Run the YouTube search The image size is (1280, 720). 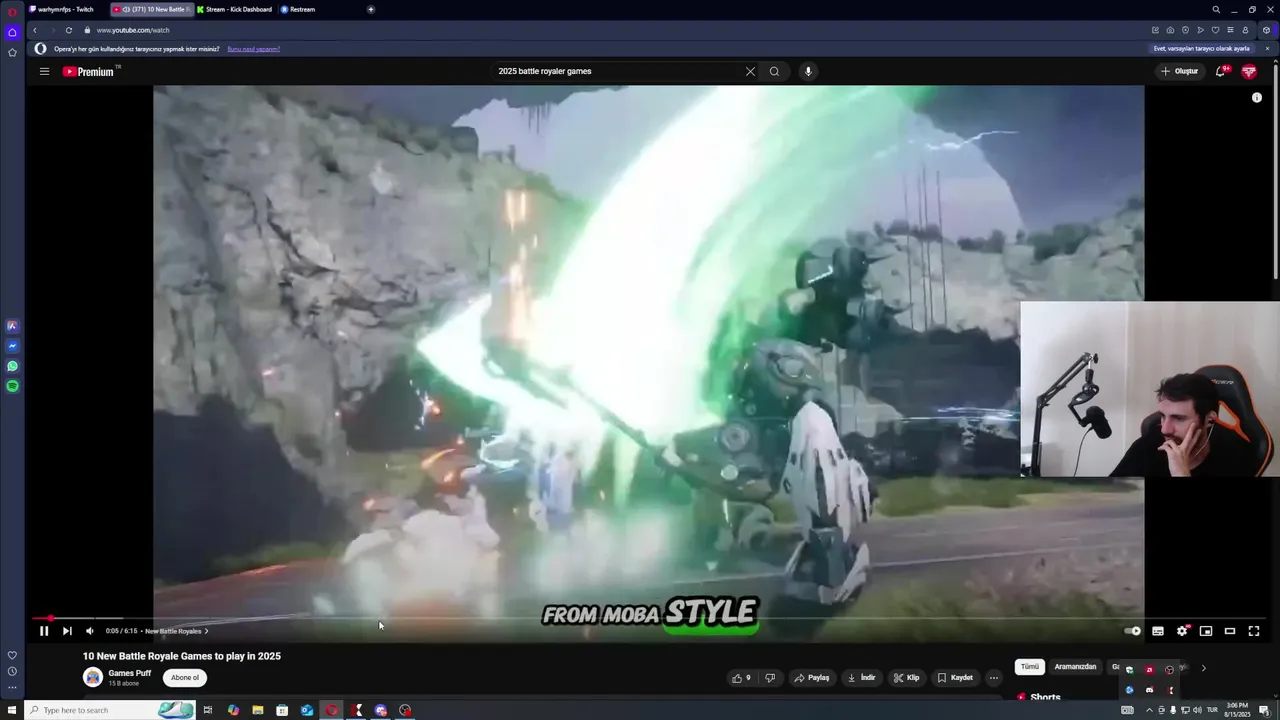pyautogui.click(x=774, y=71)
